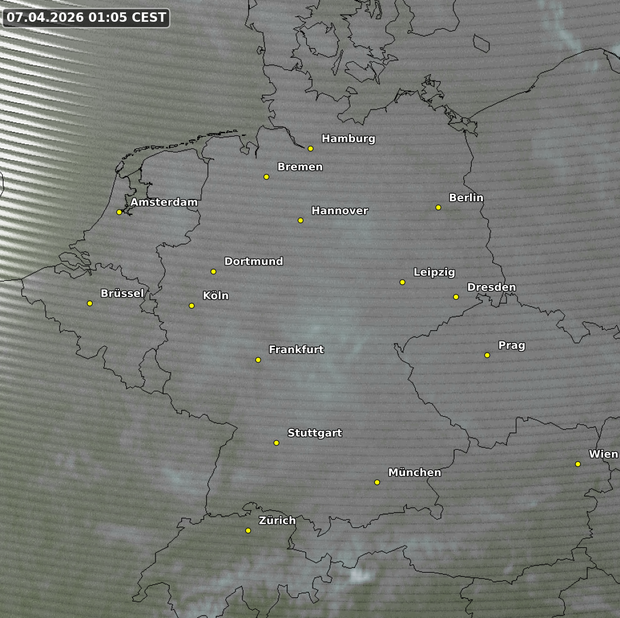Image resolution: width=620 pixels, height=618 pixels.
Task: Click the Stuttgart yellow marker
Action: pyautogui.click(x=277, y=443)
